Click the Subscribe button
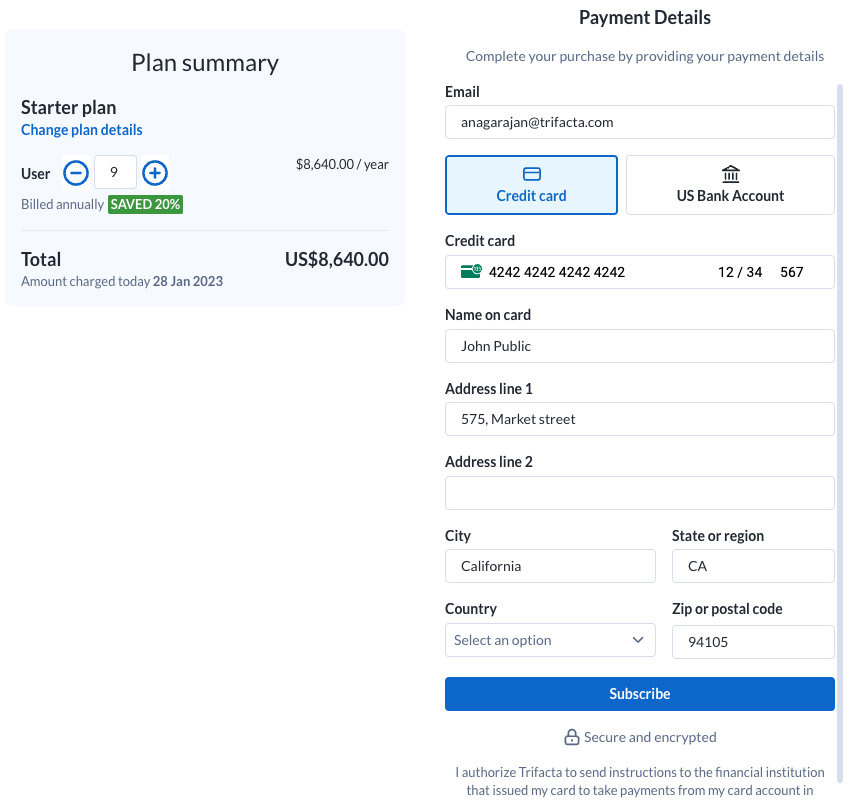This screenshot has height=806, width=850. [639, 693]
